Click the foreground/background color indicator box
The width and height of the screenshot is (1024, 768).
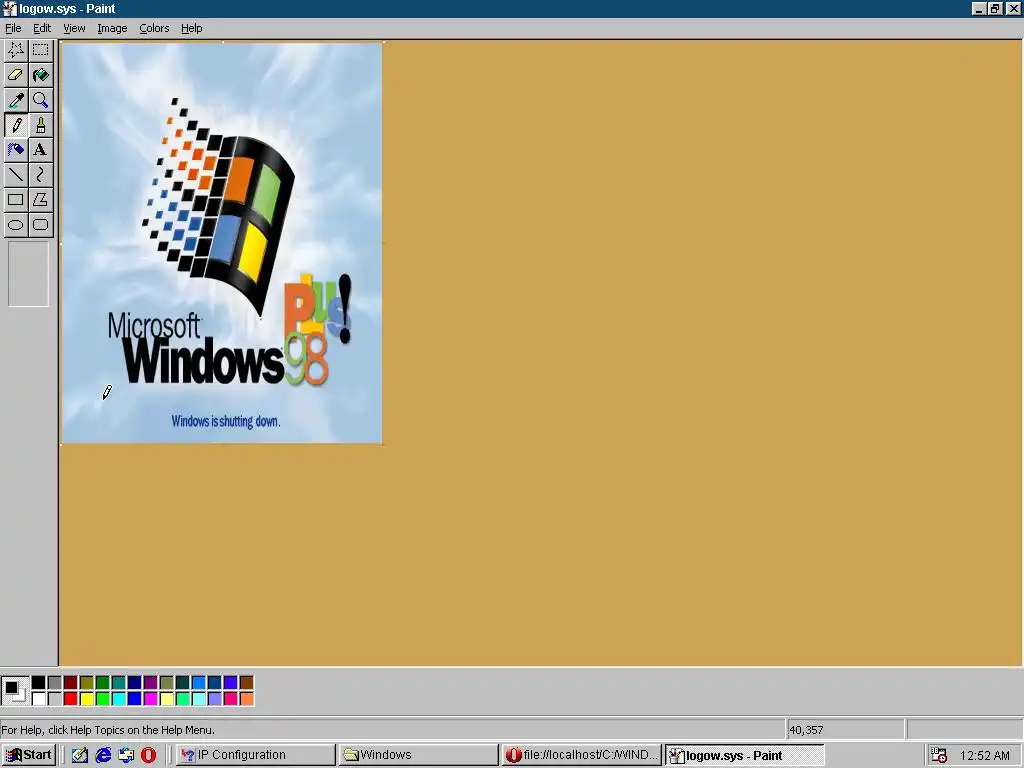(15, 691)
